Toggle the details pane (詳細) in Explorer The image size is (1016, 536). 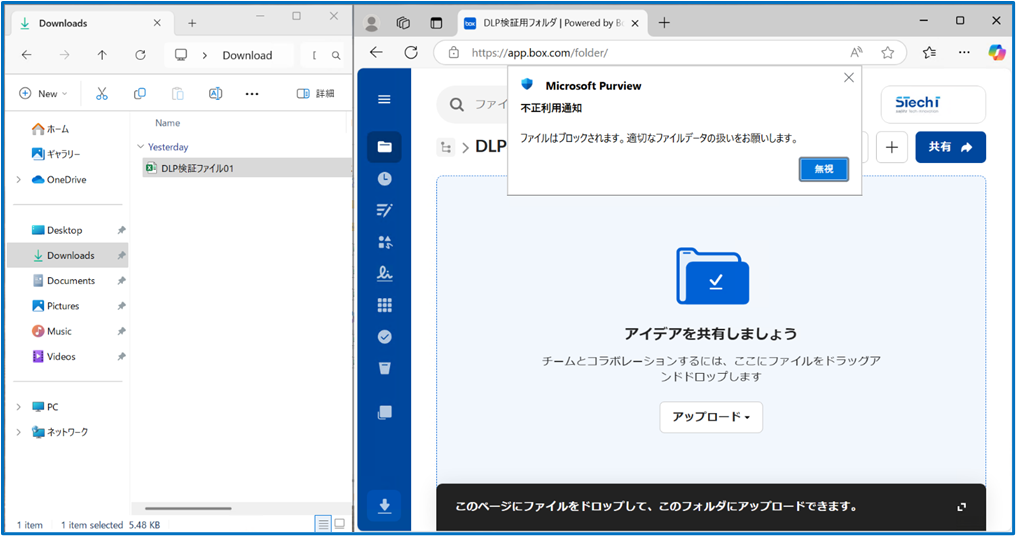click(x=316, y=93)
